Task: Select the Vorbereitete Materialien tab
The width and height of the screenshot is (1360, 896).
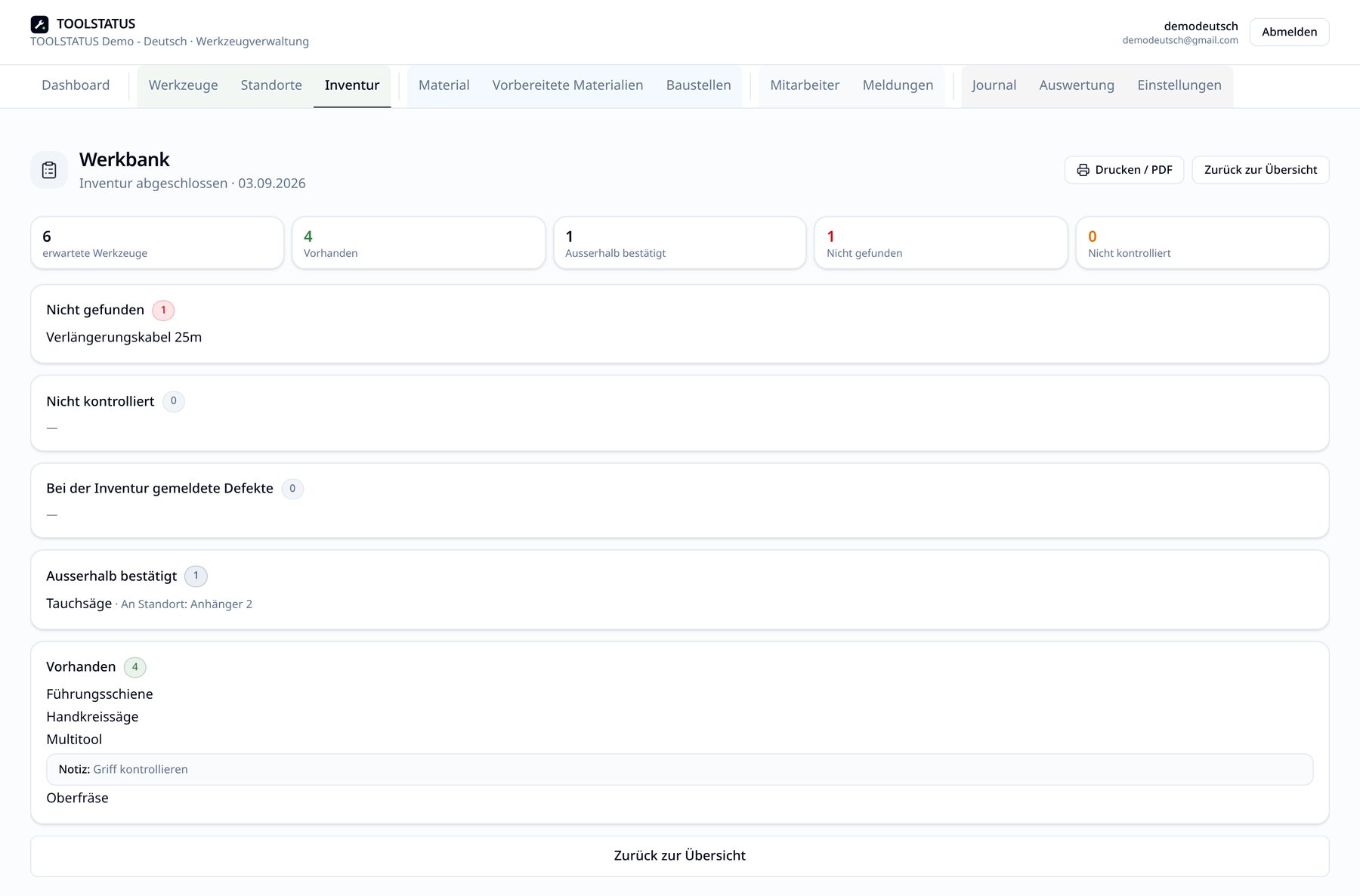Action: (567, 85)
